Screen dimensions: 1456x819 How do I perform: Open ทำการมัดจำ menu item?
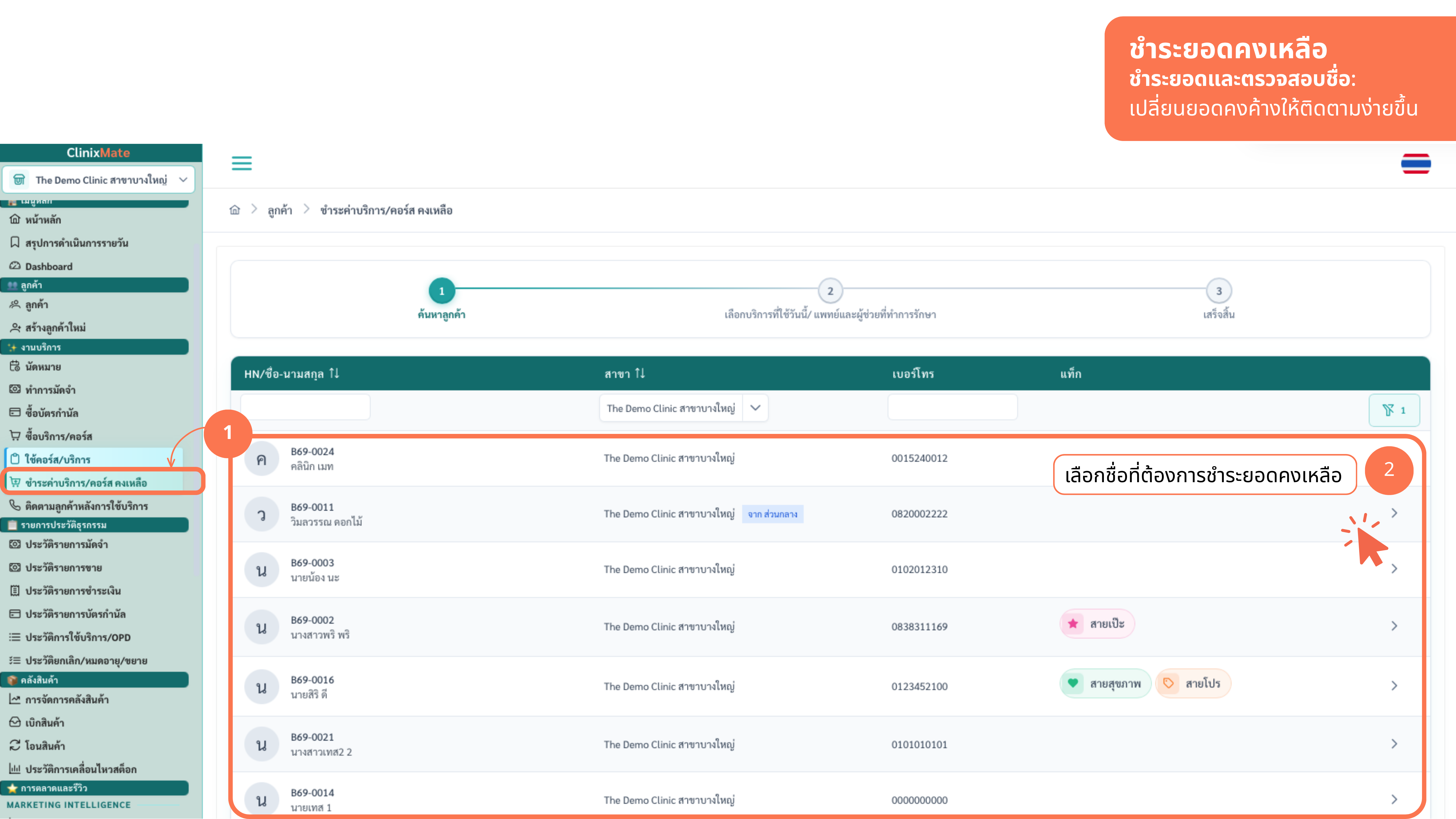point(50,389)
